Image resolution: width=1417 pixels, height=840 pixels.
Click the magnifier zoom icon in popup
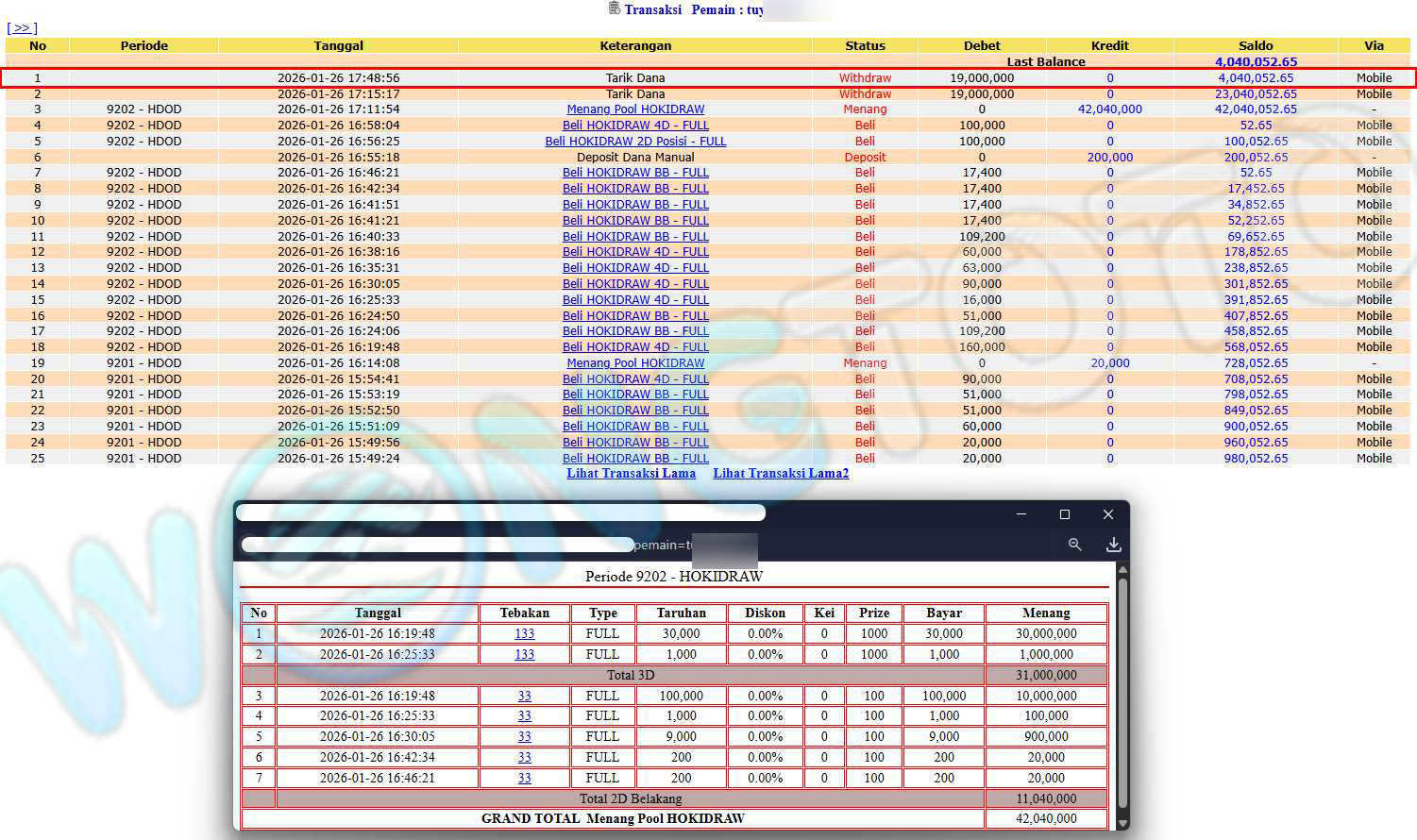pyautogui.click(x=1074, y=545)
